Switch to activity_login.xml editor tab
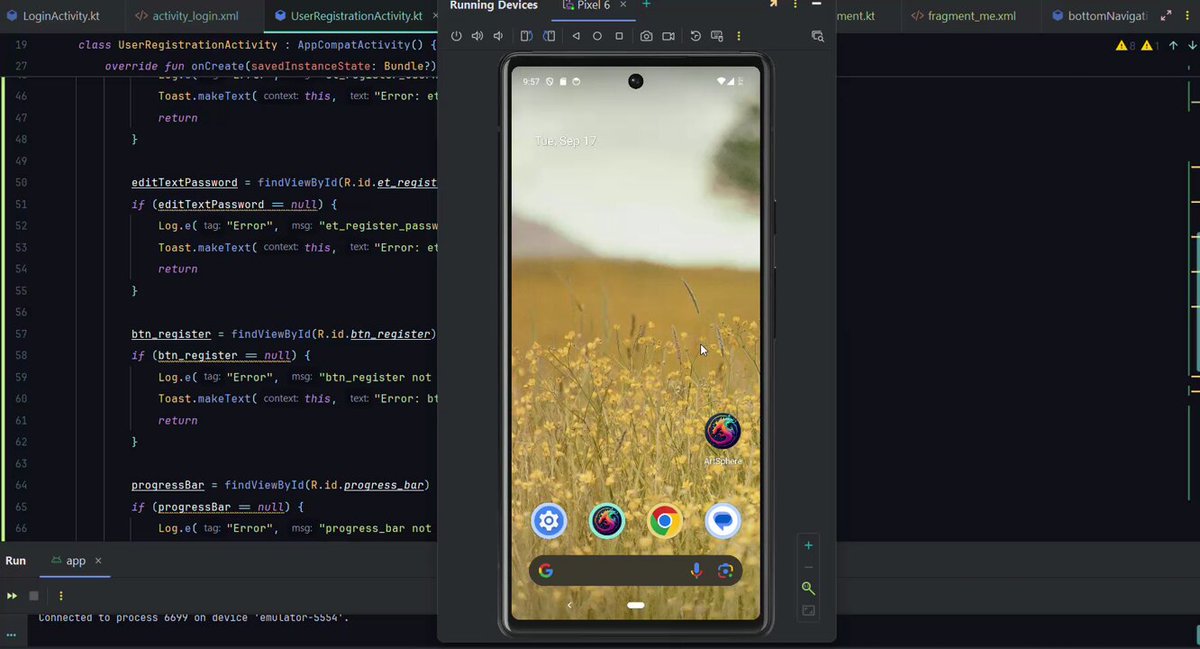 pos(186,16)
